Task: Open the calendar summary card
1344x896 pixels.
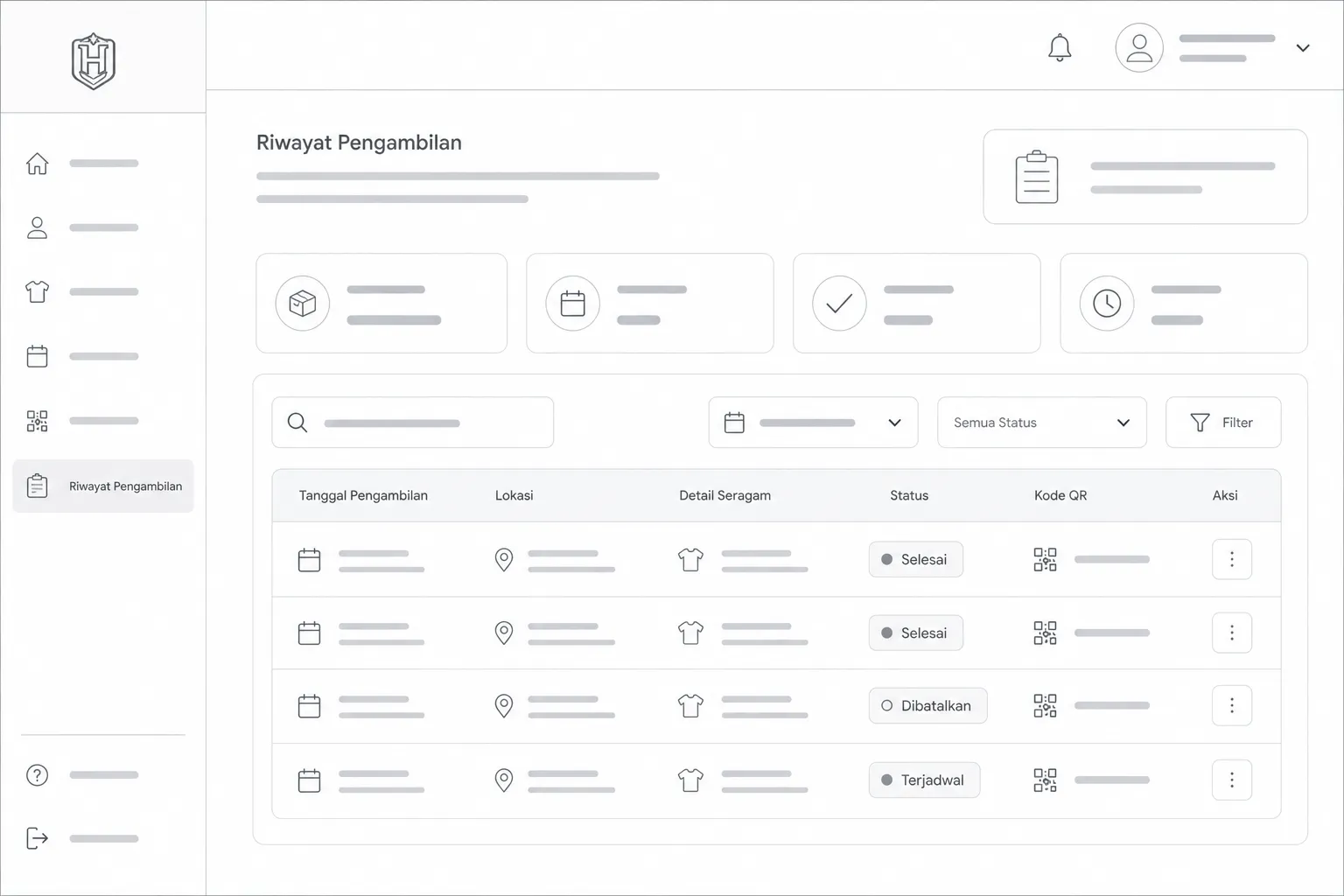Action: [650, 304]
